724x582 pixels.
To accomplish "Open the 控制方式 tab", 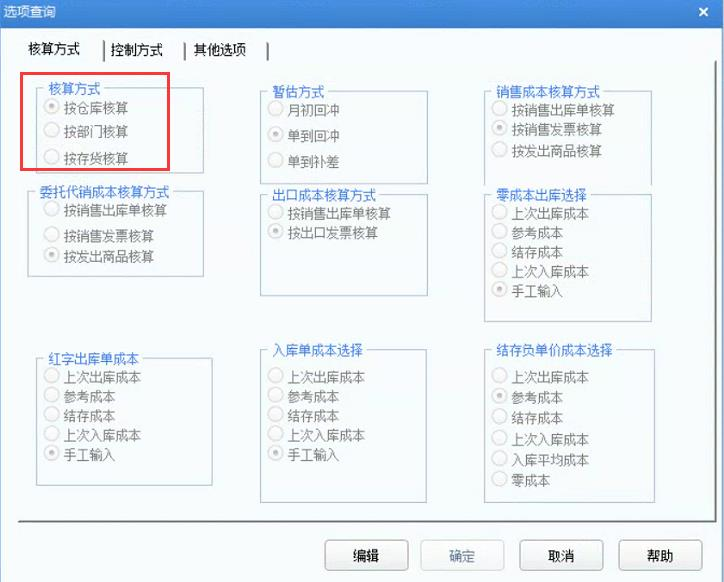I will [x=137, y=50].
